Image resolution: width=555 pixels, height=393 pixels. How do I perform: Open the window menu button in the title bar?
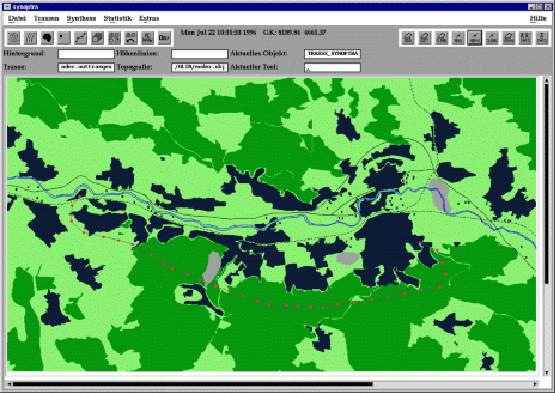(x=7, y=7)
